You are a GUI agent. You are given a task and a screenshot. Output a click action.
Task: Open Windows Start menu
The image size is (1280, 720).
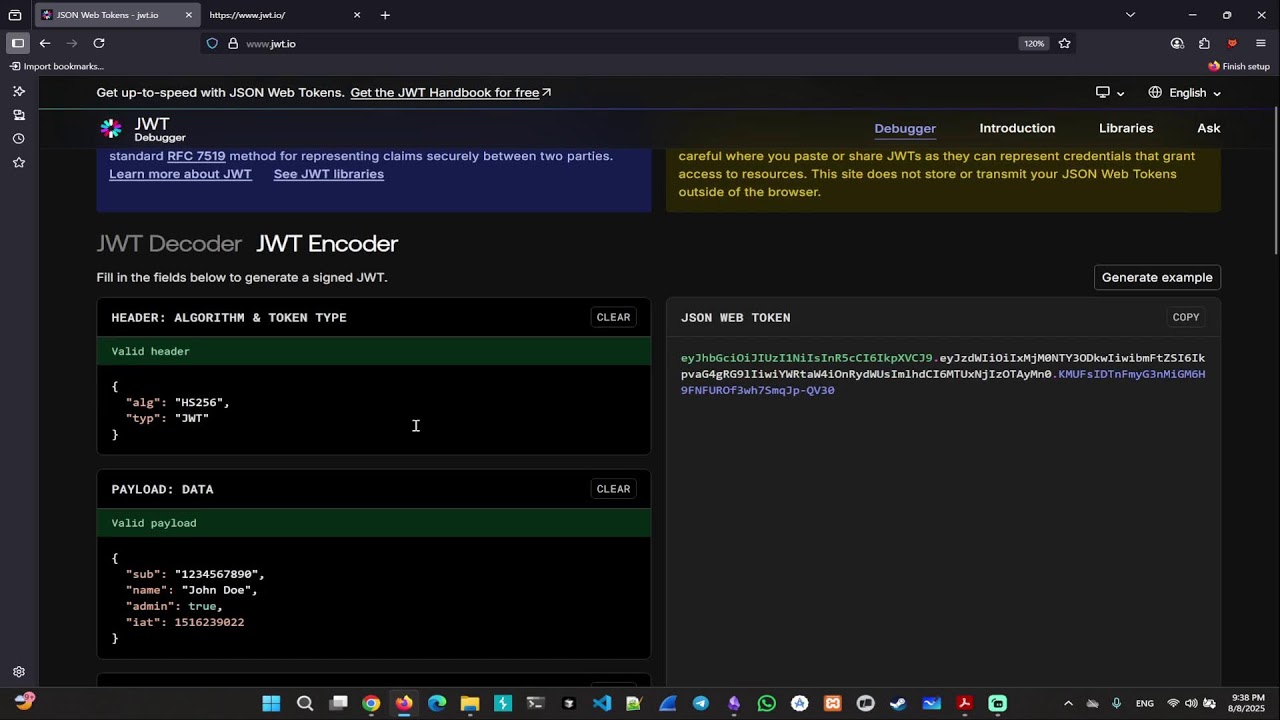point(271,703)
